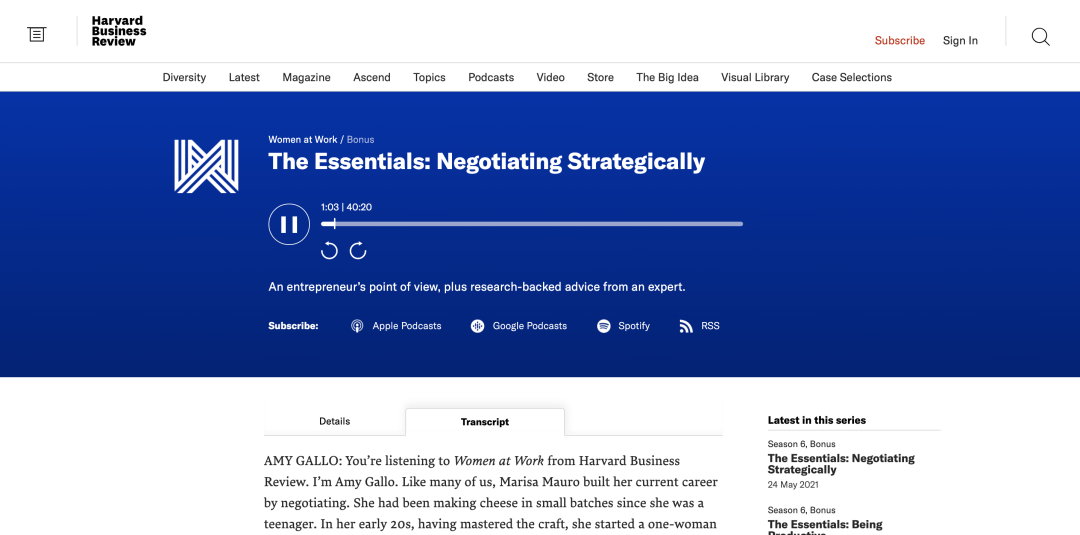Click the Sign In link
1080x535 pixels.
960,41
